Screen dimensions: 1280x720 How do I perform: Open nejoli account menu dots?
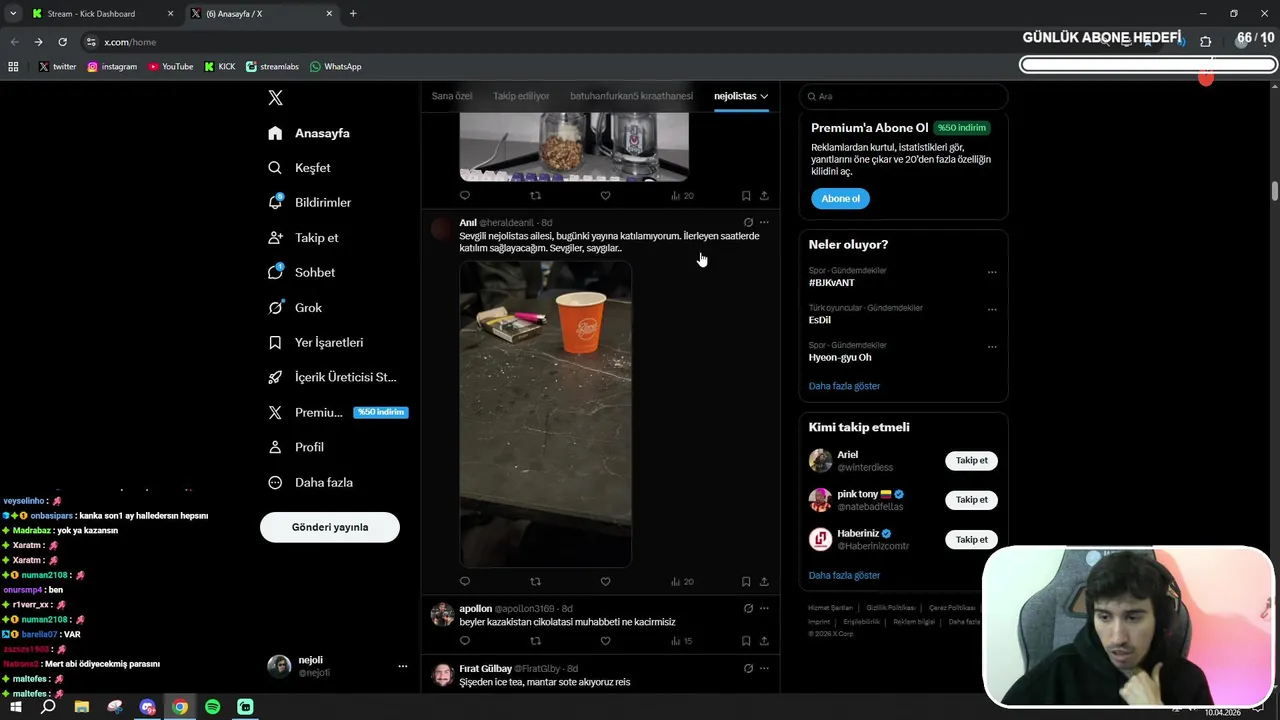(x=402, y=666)
